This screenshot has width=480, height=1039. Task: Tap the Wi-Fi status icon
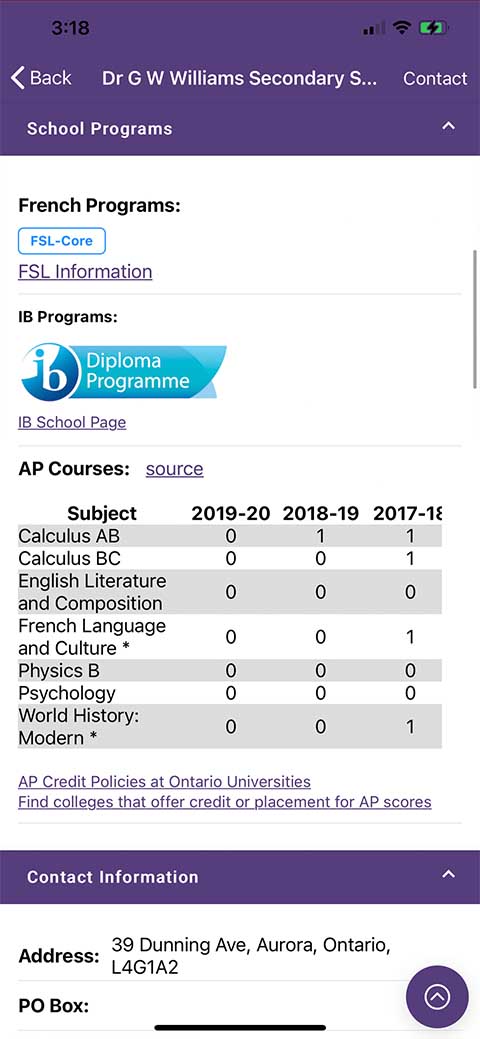coord(401,28)
